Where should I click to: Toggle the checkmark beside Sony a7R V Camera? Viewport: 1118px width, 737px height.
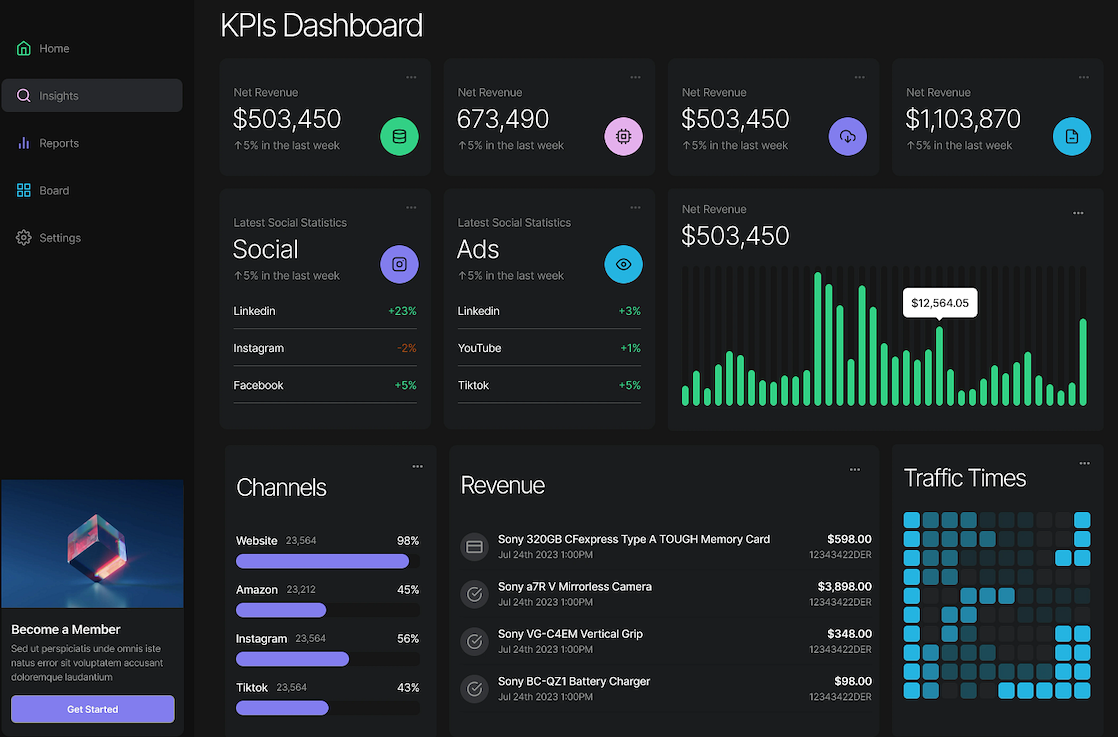[x=474, y=594]
